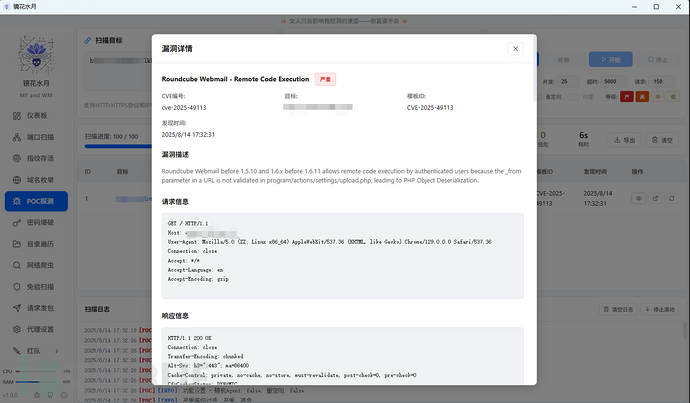Click the magnifier icon for 网络爬虫

click(x=17, y=265)
